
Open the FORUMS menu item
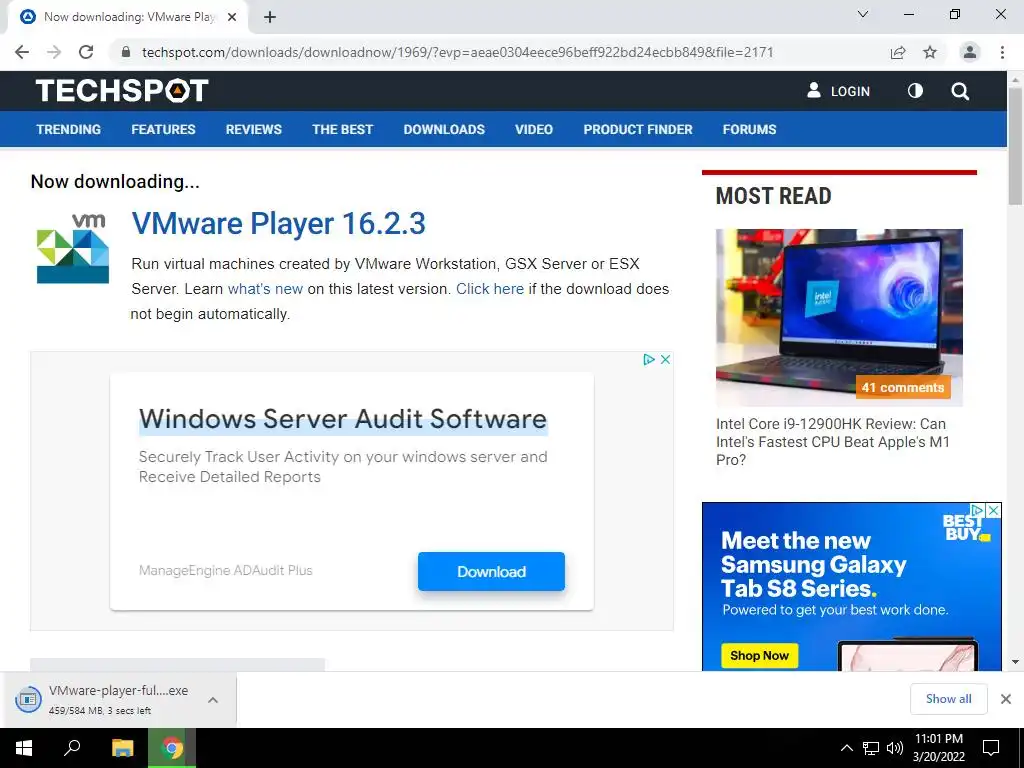pos(749,129)
